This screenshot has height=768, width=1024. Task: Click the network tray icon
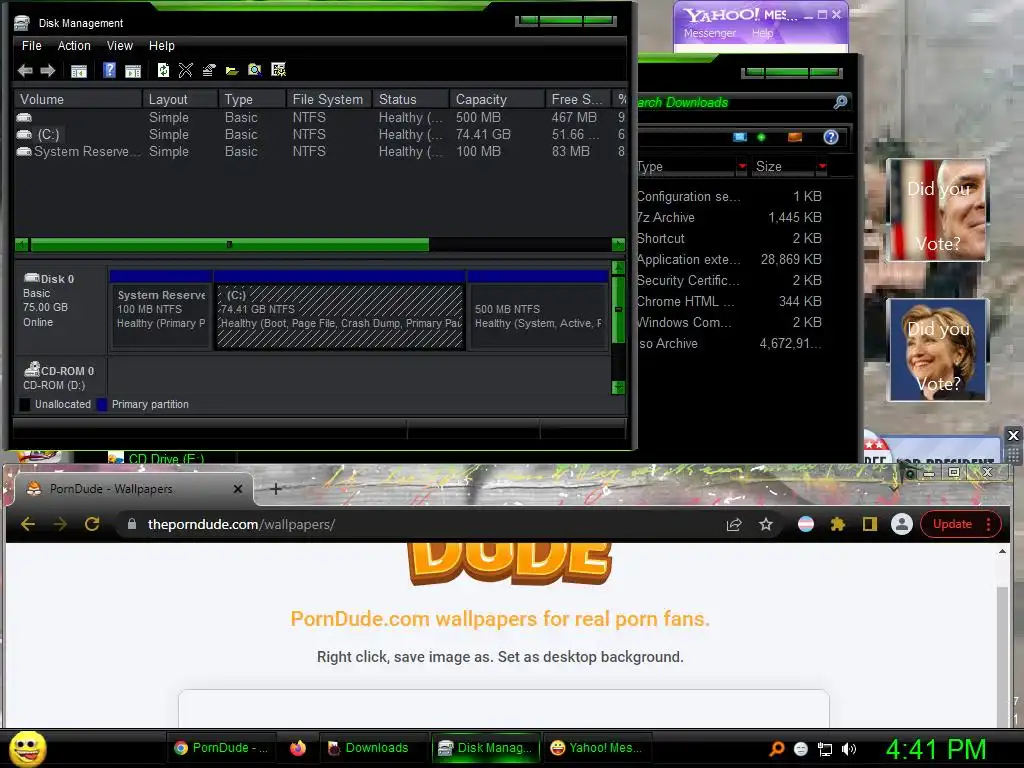click(825, 749)
